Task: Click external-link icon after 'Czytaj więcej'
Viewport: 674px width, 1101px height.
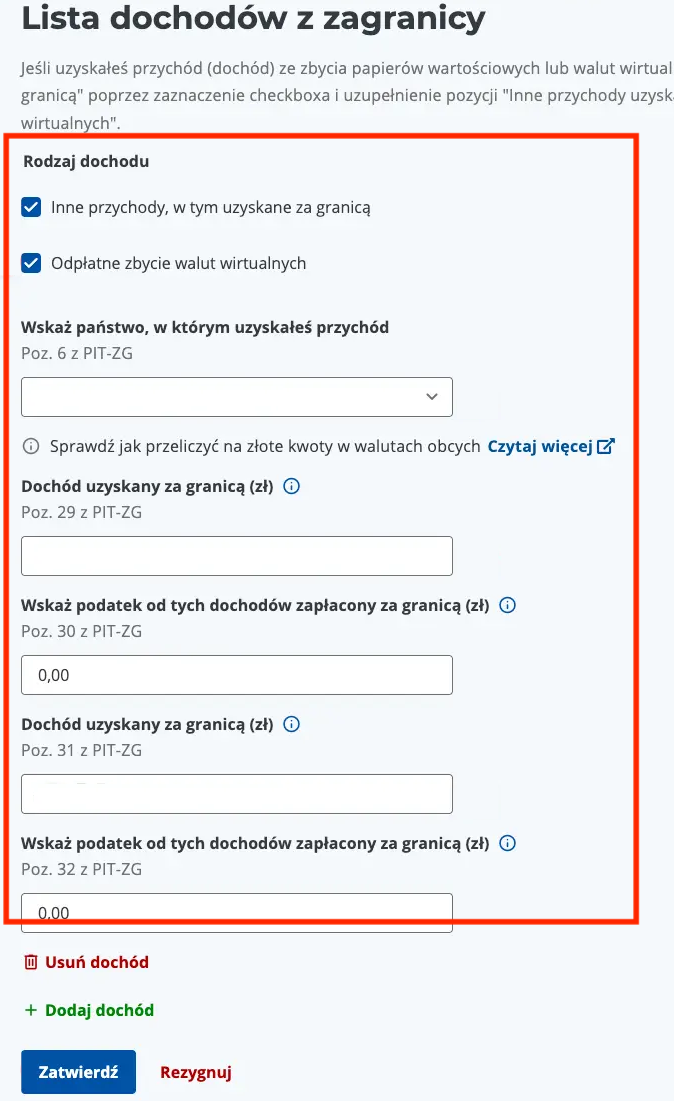Action: click(x=605, y=446)
